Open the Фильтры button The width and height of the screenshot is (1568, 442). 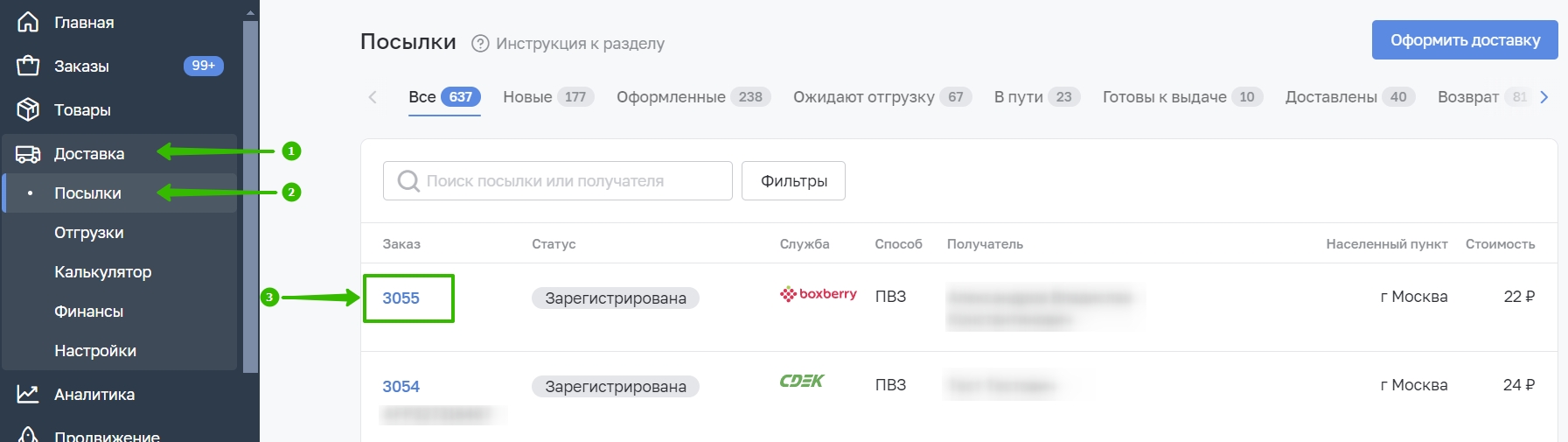point(793,180)
